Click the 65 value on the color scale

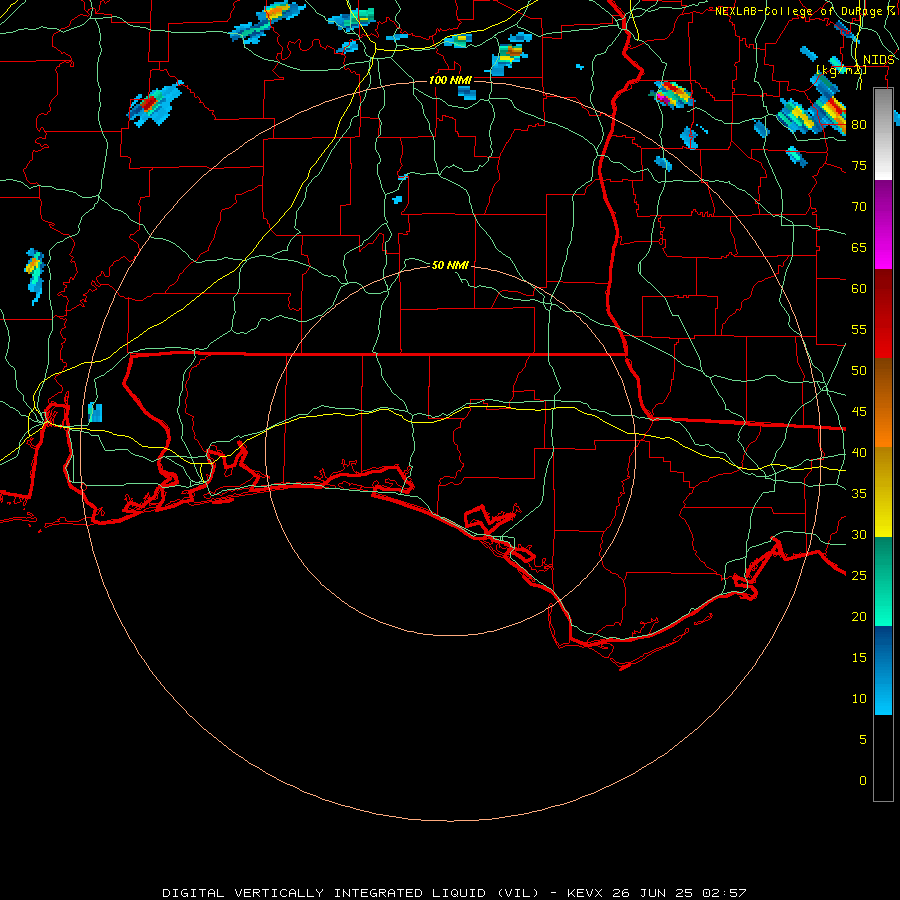click(859, 247)
